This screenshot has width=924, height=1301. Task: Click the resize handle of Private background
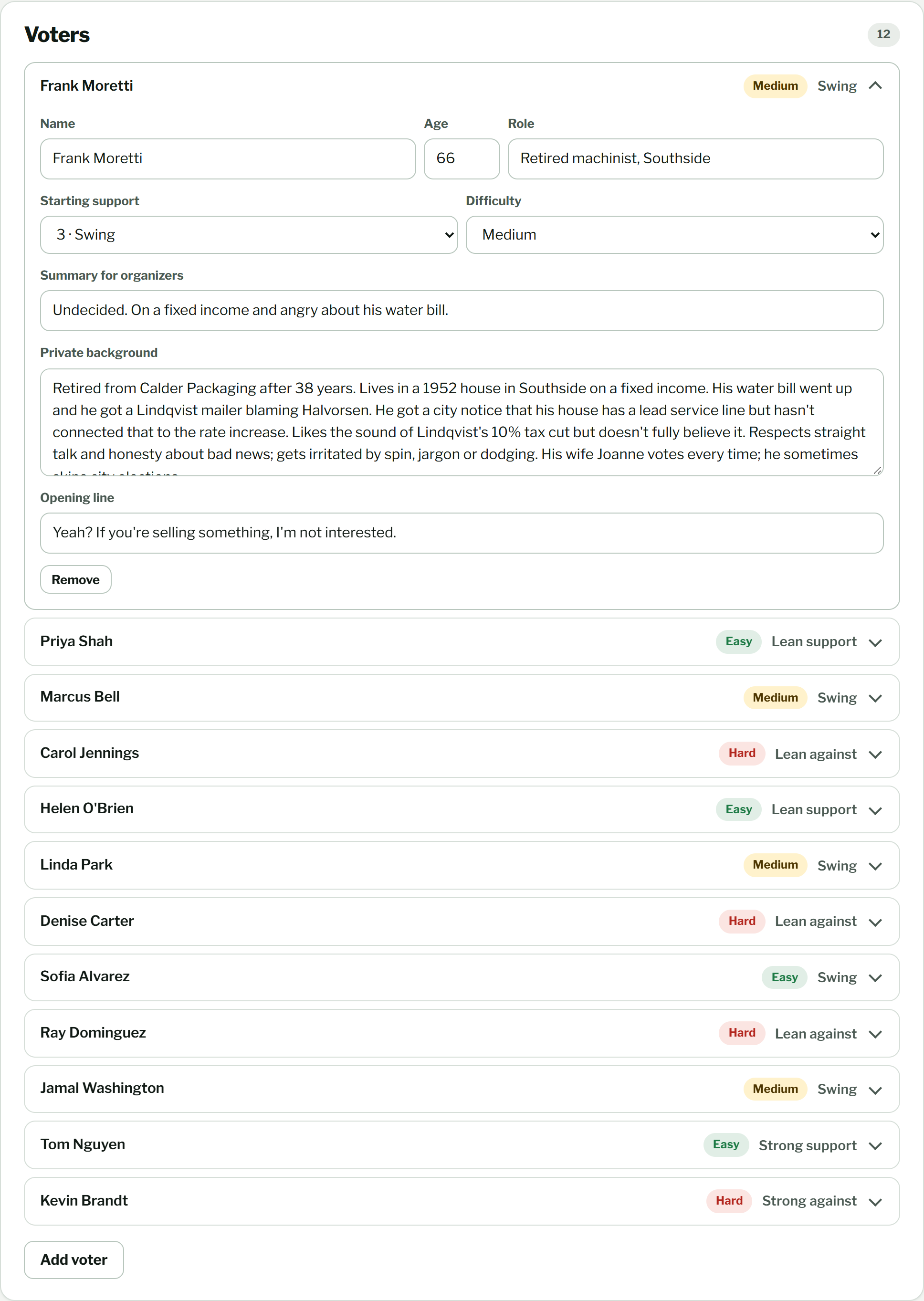pos(877,470)
